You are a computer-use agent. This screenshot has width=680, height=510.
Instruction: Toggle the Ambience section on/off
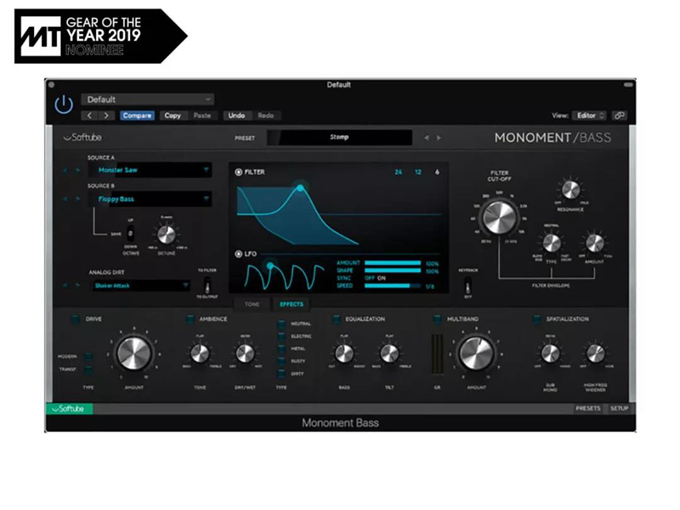click(x=190, y=320)
